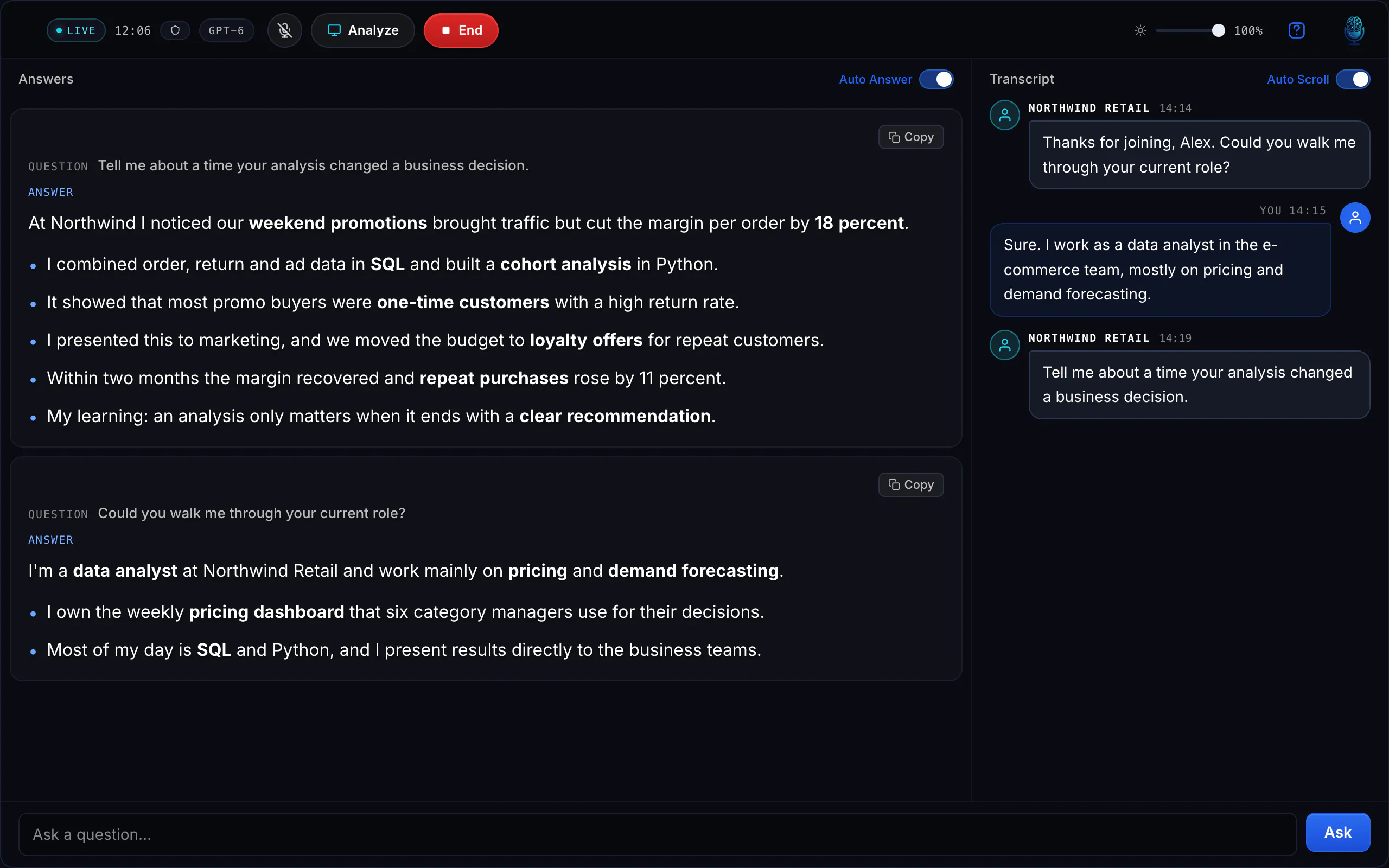Click the muted microphone icon
This screenshot has width=1389, height=868.
[285, 30]
